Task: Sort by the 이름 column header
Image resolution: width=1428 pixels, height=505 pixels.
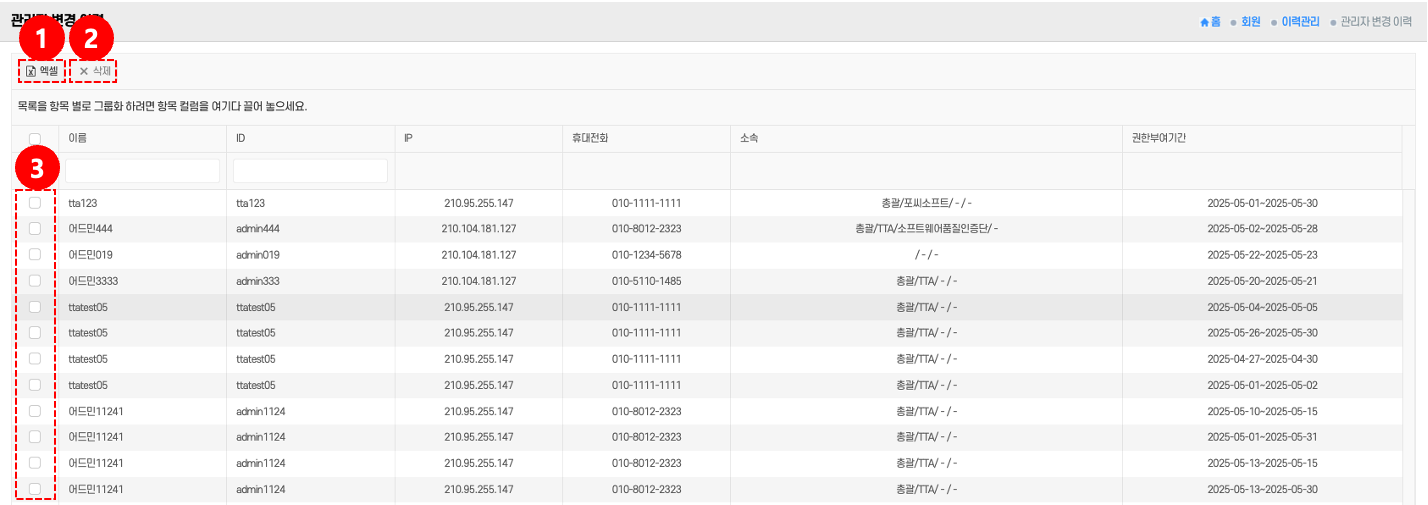Action: (77, 138)
